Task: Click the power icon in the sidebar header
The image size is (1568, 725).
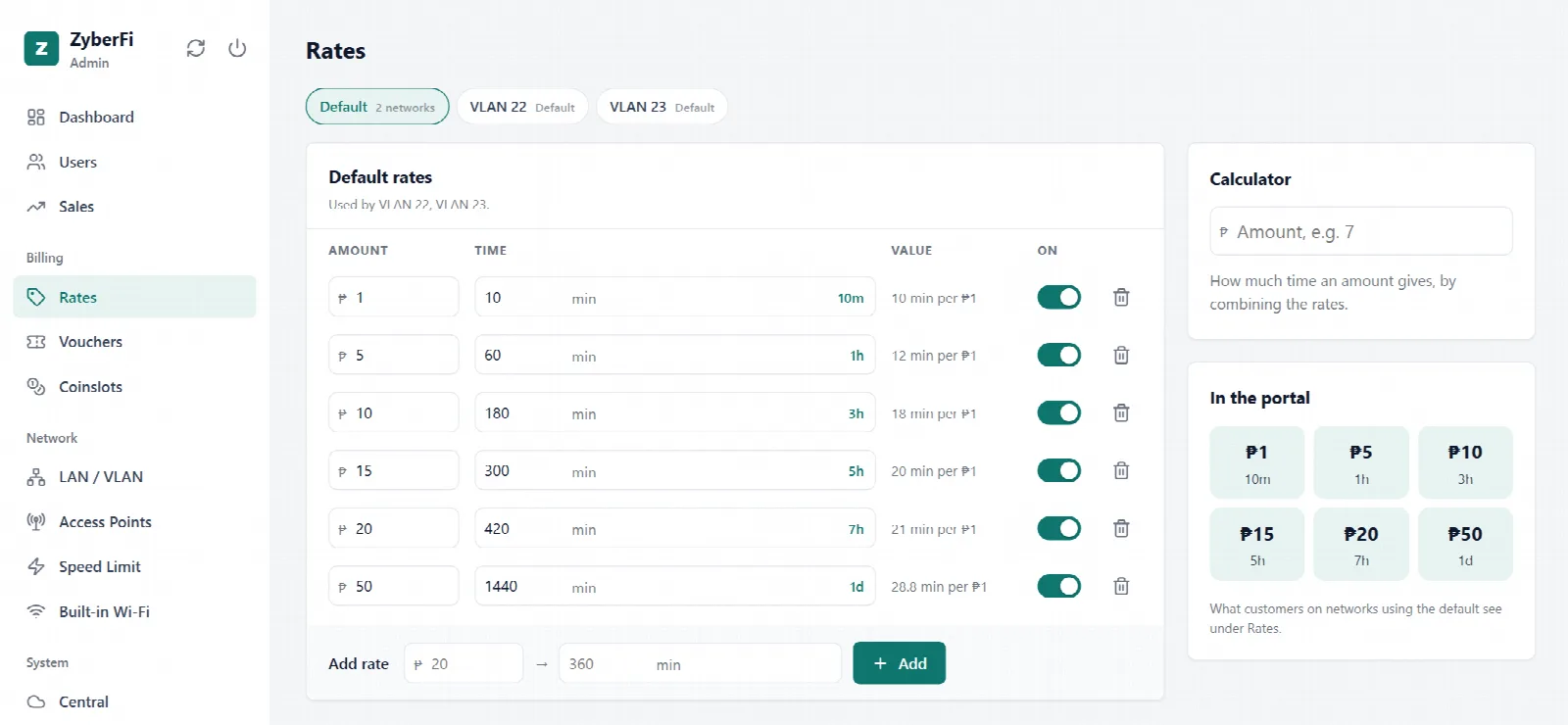Action: pyautogui.click(x=237, y=48)
